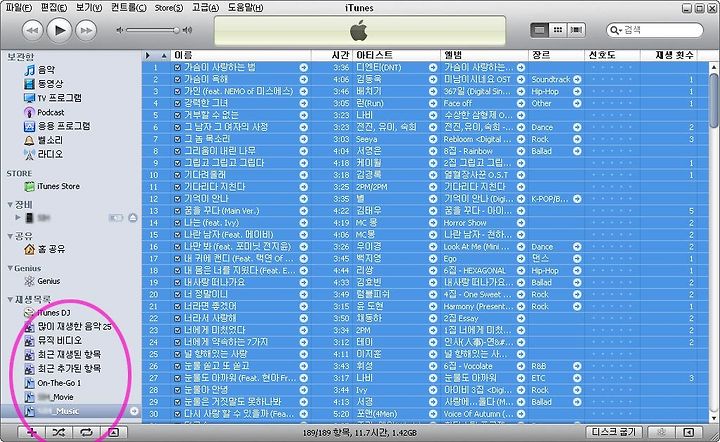Open search options dropdown magnifier
Image resolution: width=720 pixels, height=442 pixels.
tap(615, 30)
